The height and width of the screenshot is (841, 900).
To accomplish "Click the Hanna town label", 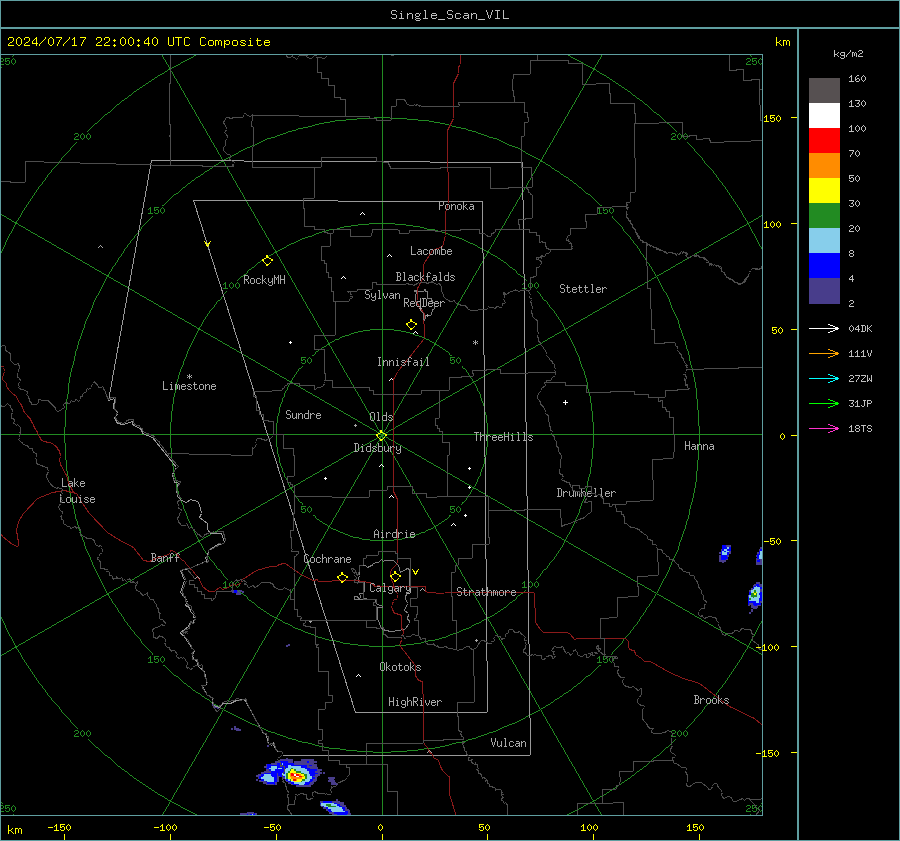I will pyautogui.click(x=699, y=446).
